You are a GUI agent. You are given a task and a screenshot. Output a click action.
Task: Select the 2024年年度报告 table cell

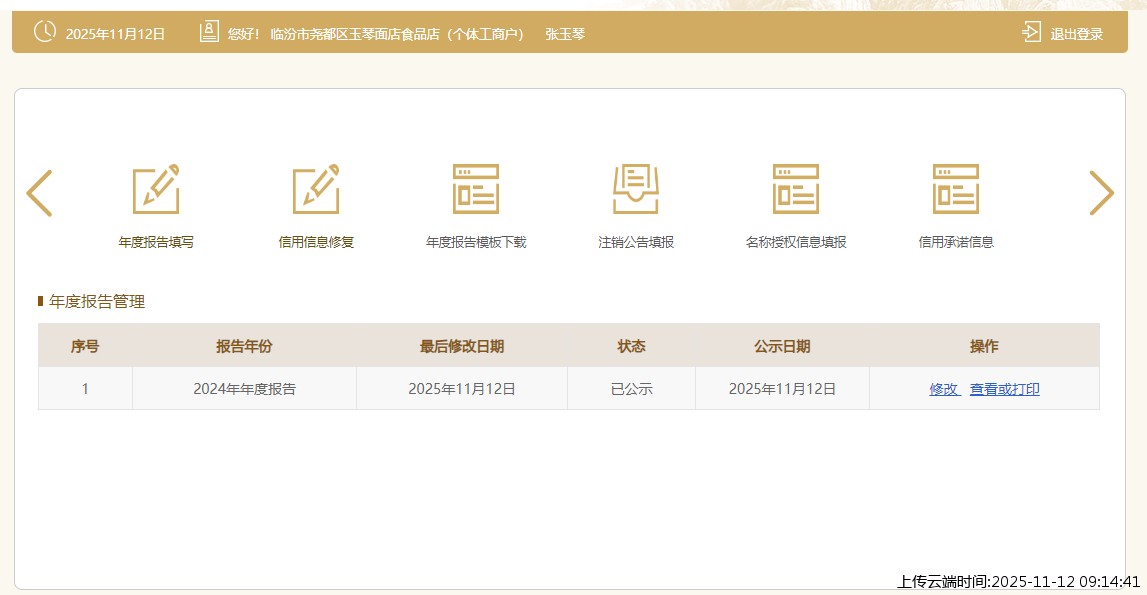(x=244, y=389)
